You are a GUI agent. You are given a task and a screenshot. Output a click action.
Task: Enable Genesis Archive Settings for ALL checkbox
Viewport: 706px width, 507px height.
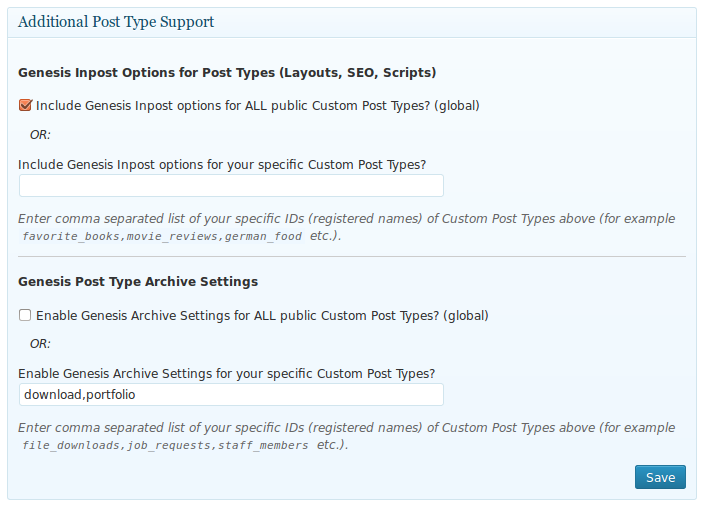(25, 315)
